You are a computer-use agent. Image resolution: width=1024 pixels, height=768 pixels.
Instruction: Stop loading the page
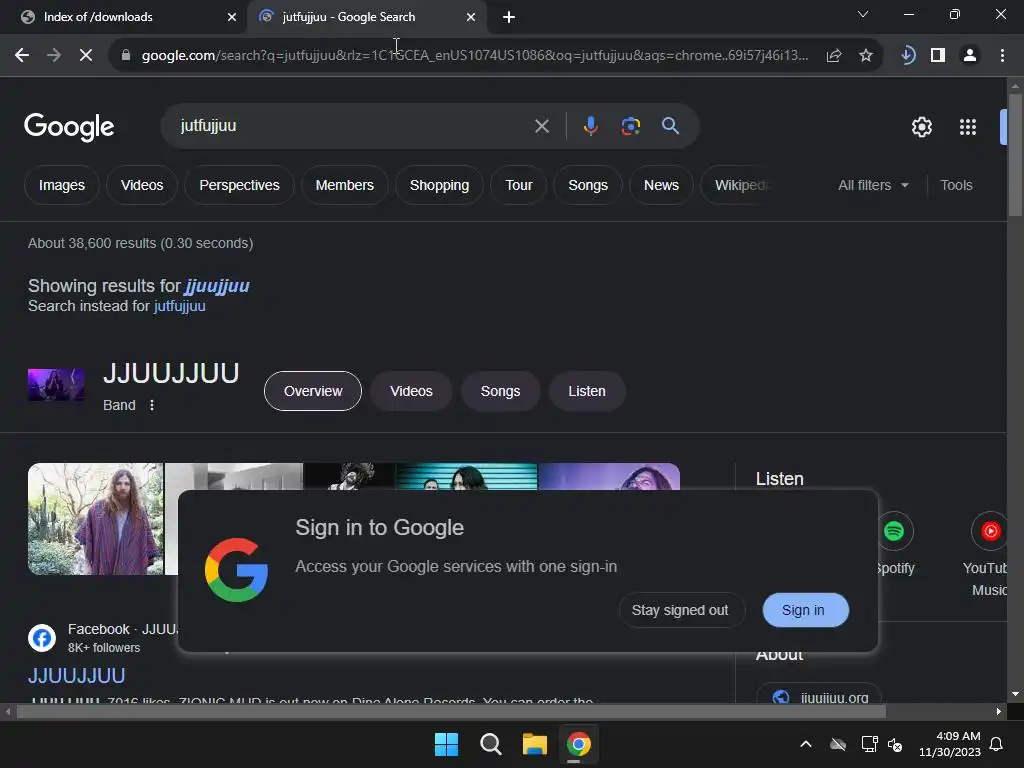click(x=86, y=56)
